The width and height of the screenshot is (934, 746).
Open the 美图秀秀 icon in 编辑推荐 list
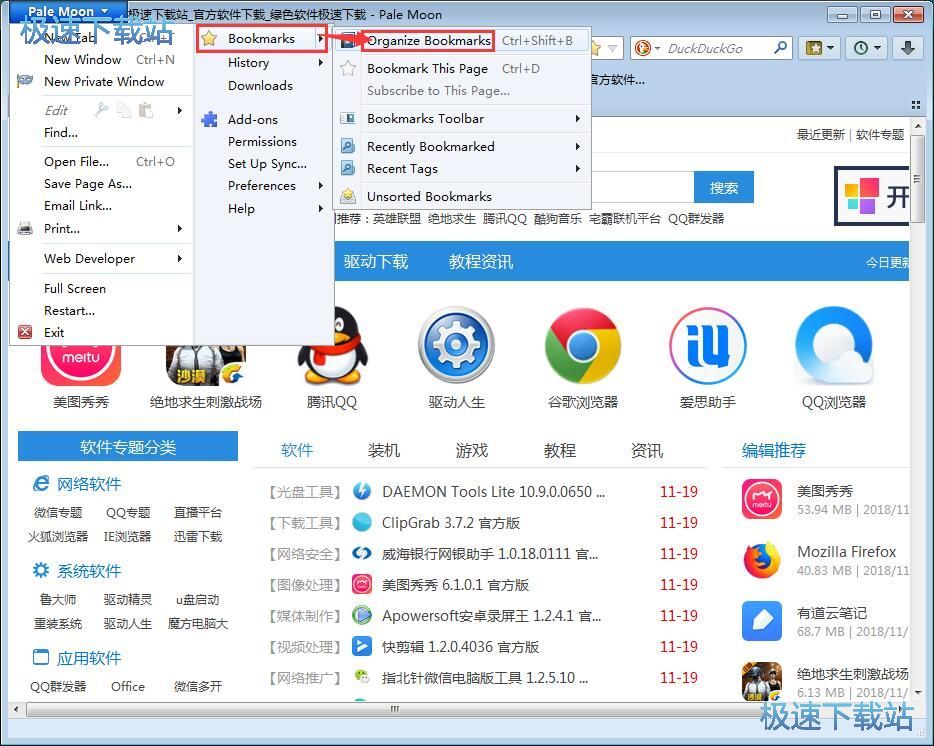pyautogui.click(x=762, y=499)
